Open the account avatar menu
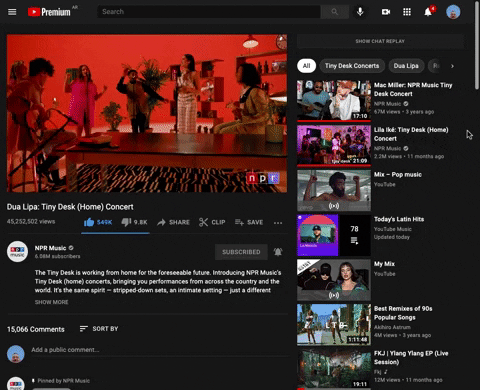Viewport: 480px width, 390px height. click(x=453, y=12)
